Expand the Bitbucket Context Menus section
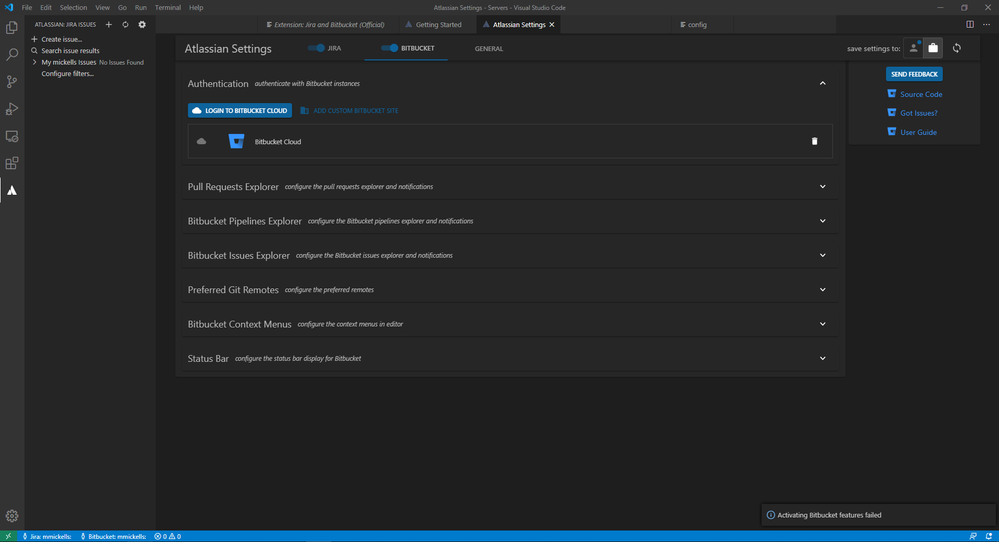999x542 pixels. (x=823, y=324)
